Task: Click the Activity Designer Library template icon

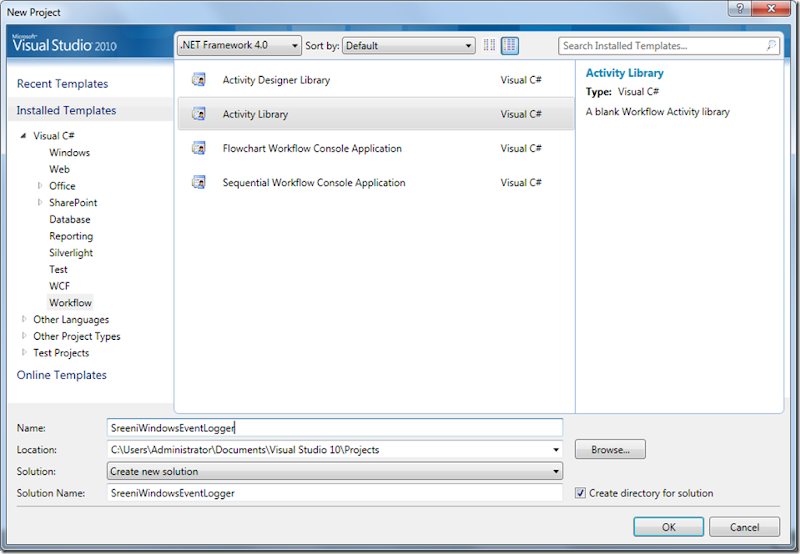Action: pos(198,80)
